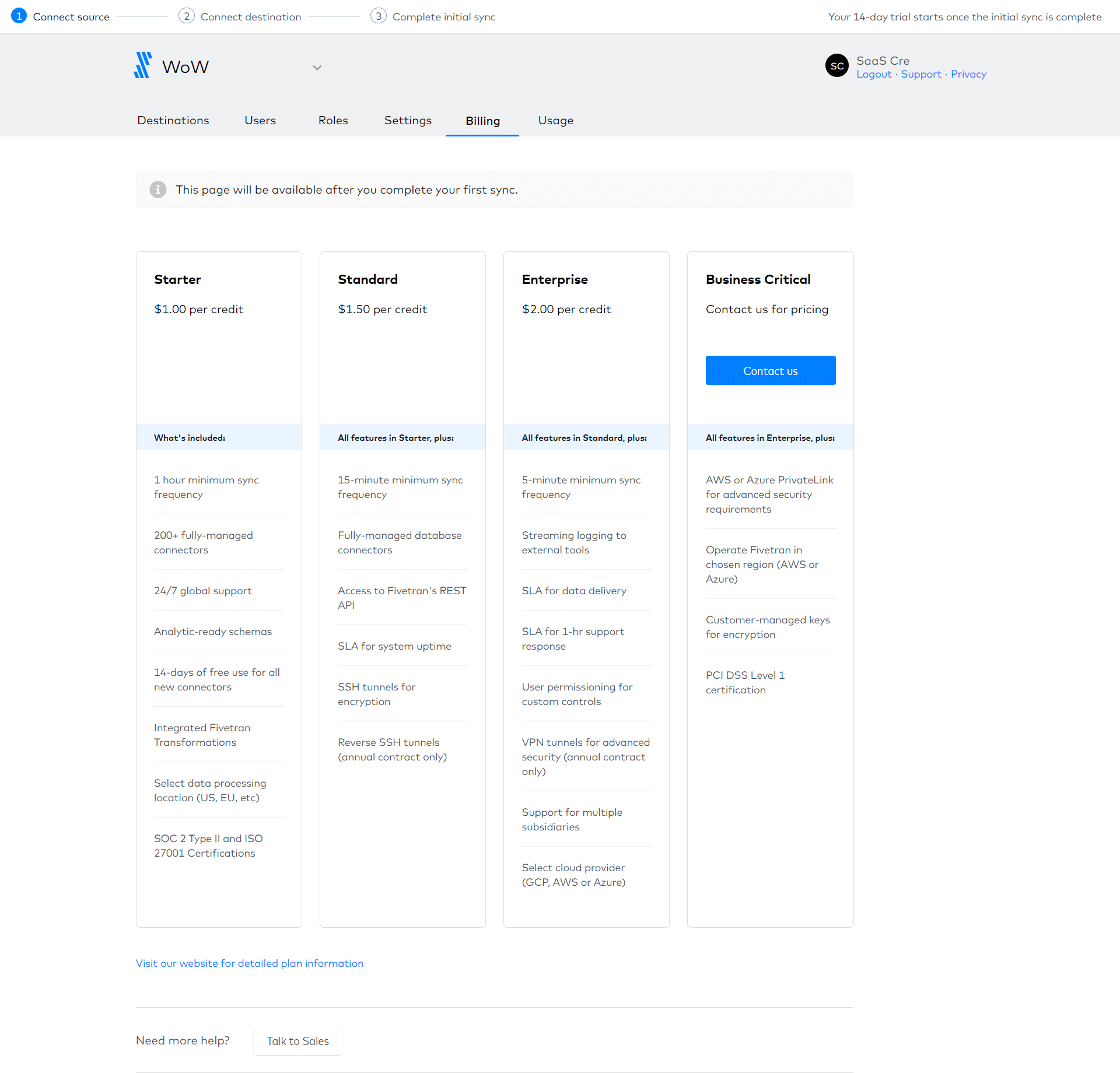Open the Destinations tab
The width and height of the screenshot is (1120, 1073).
173,120
